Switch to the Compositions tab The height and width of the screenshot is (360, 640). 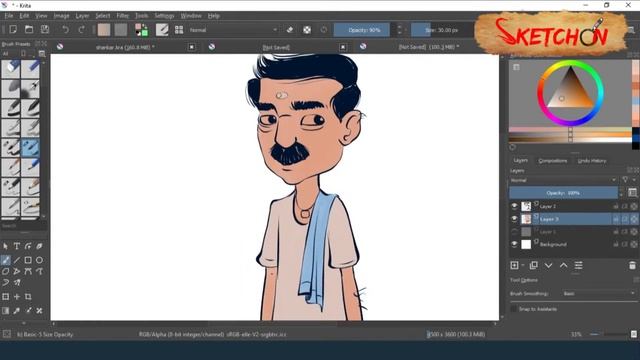(553, 161)
